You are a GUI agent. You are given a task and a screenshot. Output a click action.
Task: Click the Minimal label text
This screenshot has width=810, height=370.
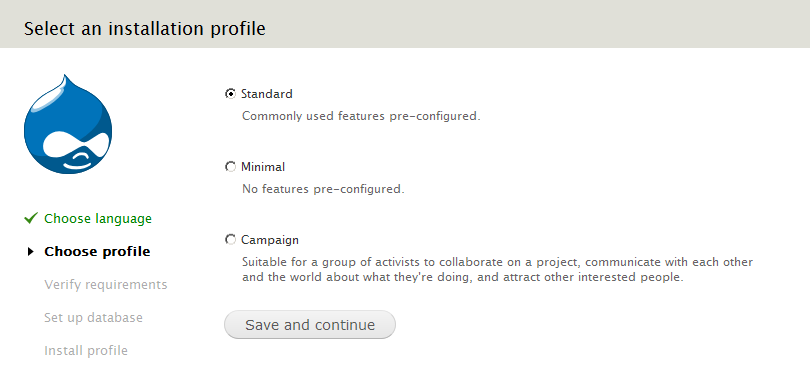pos(263,167)
